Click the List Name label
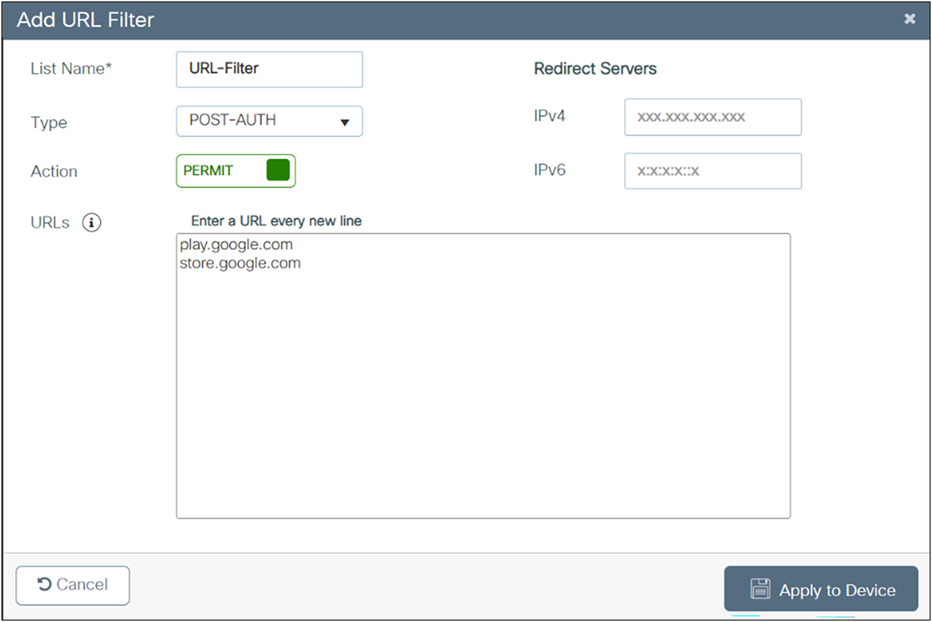Image resolution: width=932 pixels, height=622 pixels. [71, 69]
